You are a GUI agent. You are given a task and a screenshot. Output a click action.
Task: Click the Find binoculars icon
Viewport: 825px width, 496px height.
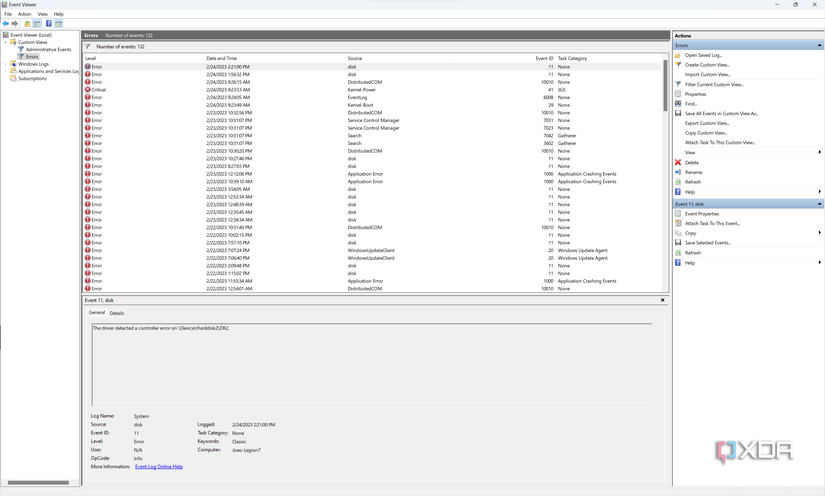(678, 104)
